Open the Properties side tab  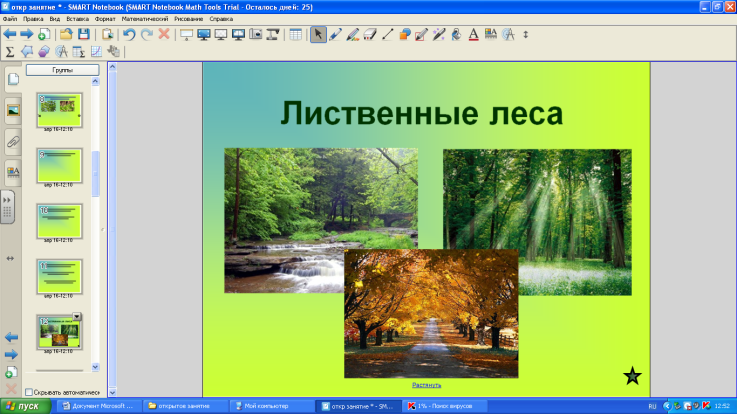[13, 172]
